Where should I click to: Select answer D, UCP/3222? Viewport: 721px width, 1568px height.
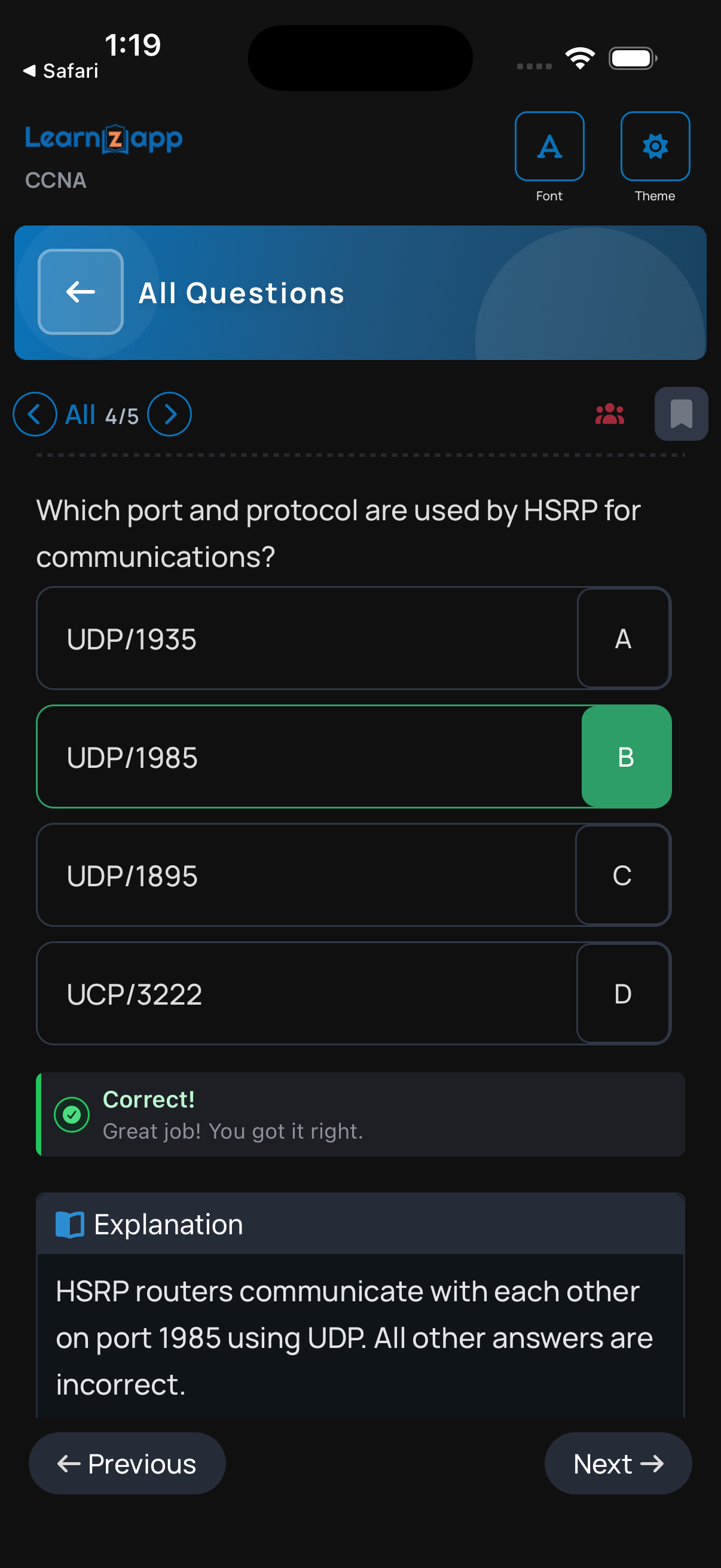353,993
